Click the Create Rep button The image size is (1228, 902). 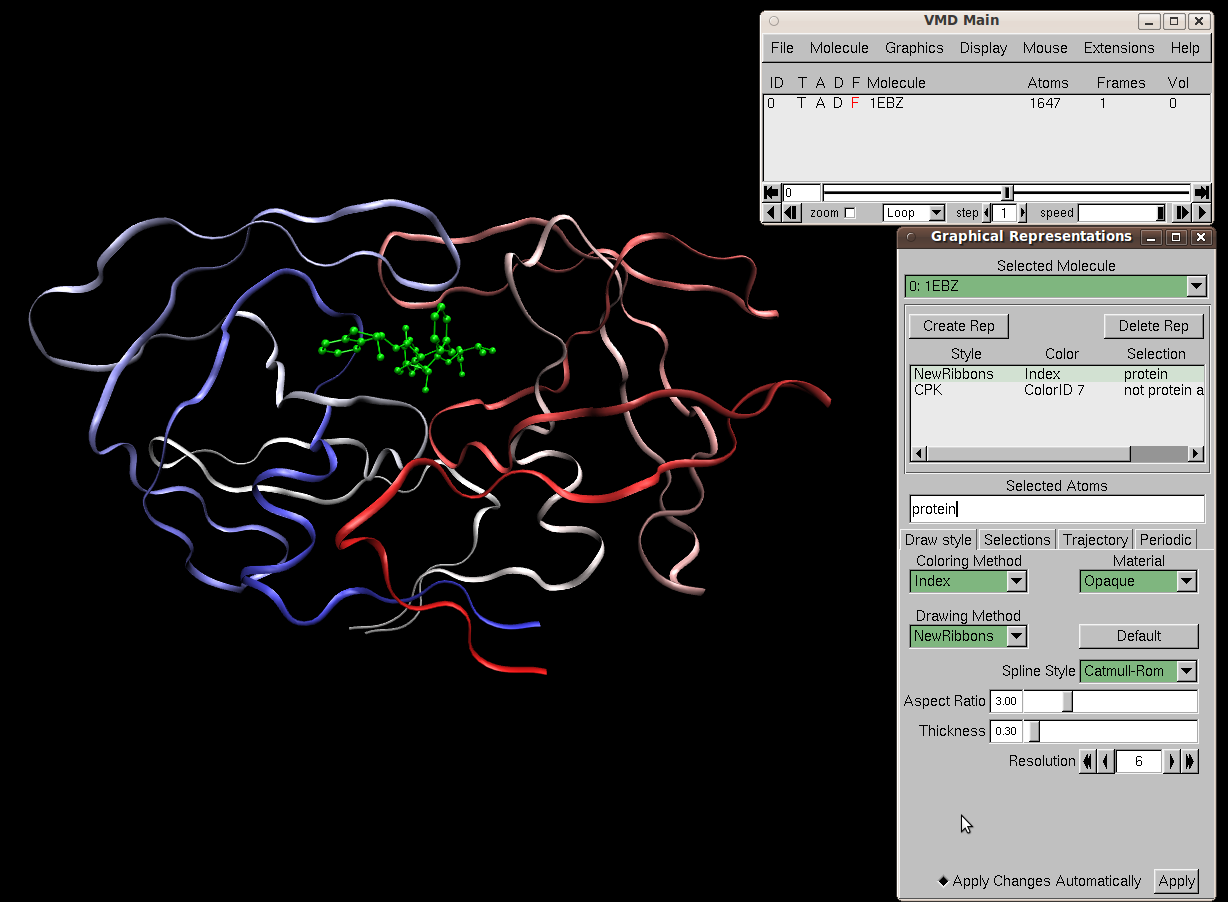pos(958,325)
